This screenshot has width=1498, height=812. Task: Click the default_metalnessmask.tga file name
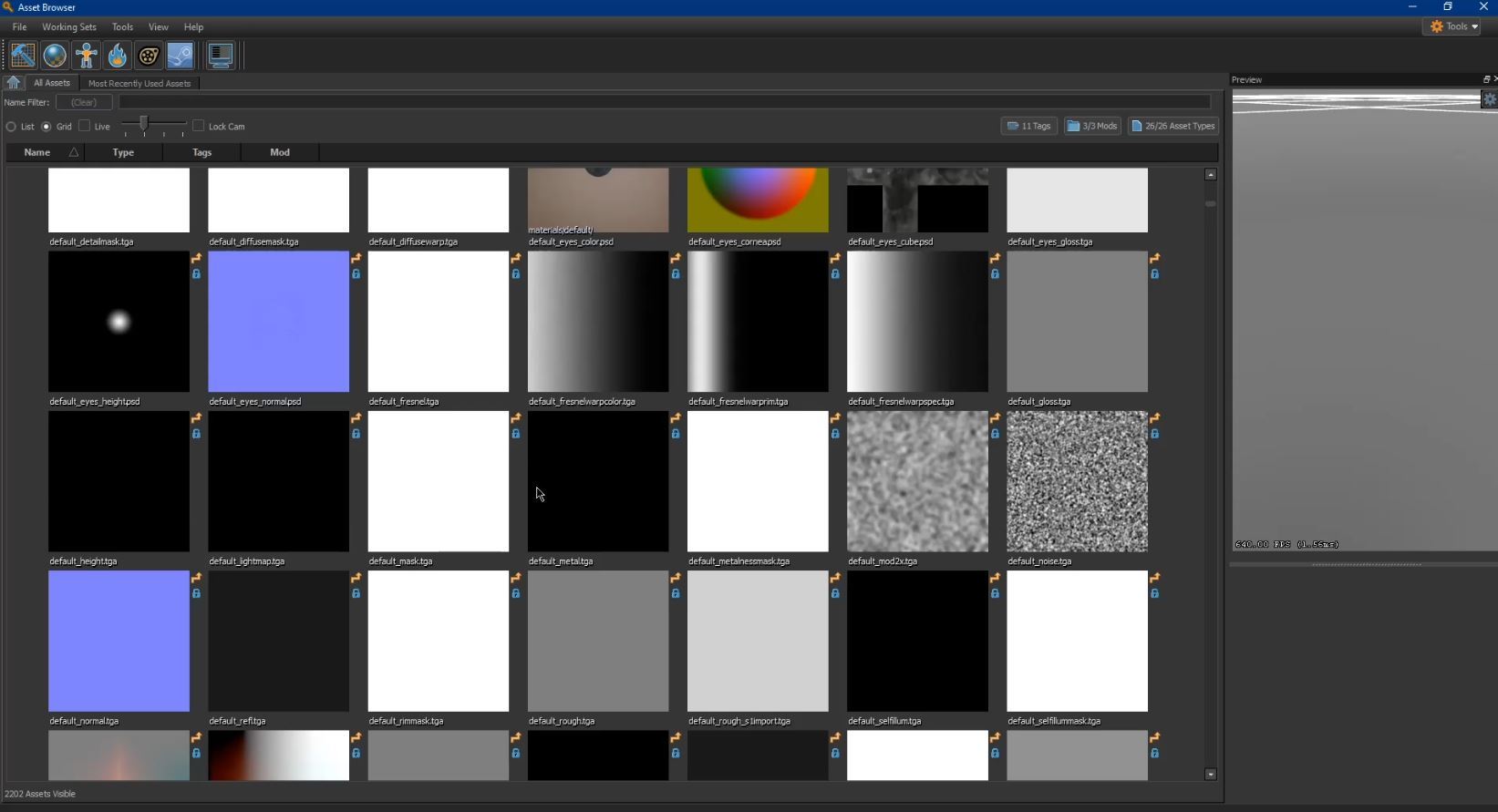[x=739, y=561]
